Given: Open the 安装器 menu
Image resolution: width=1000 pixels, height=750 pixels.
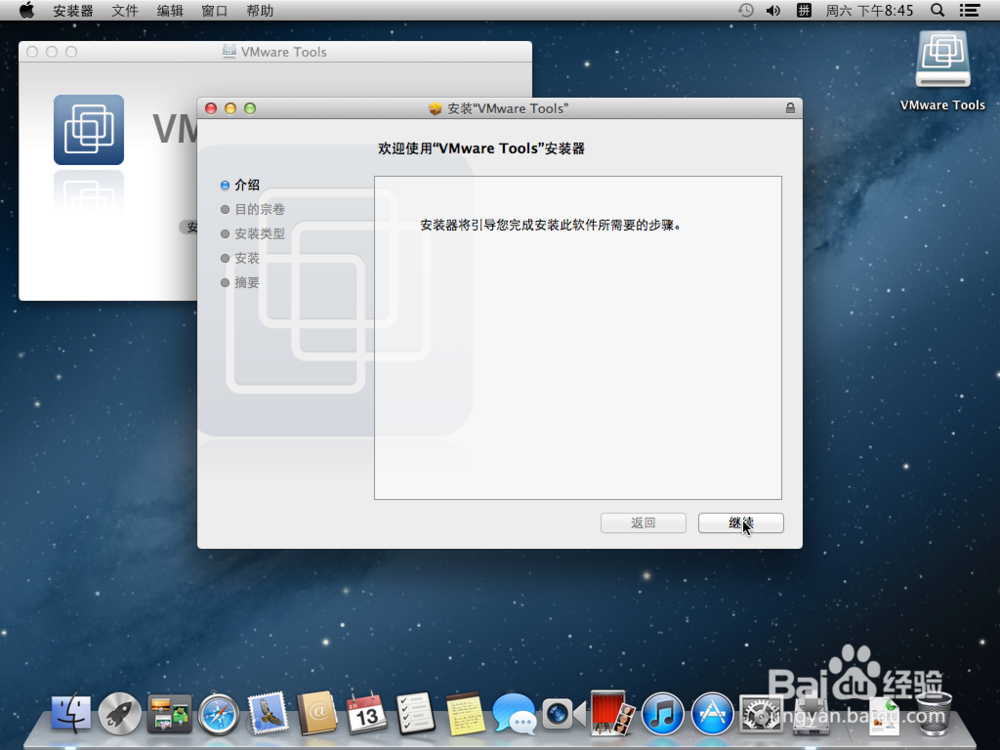Looking at the screenshot, I should tap(73, 11).
